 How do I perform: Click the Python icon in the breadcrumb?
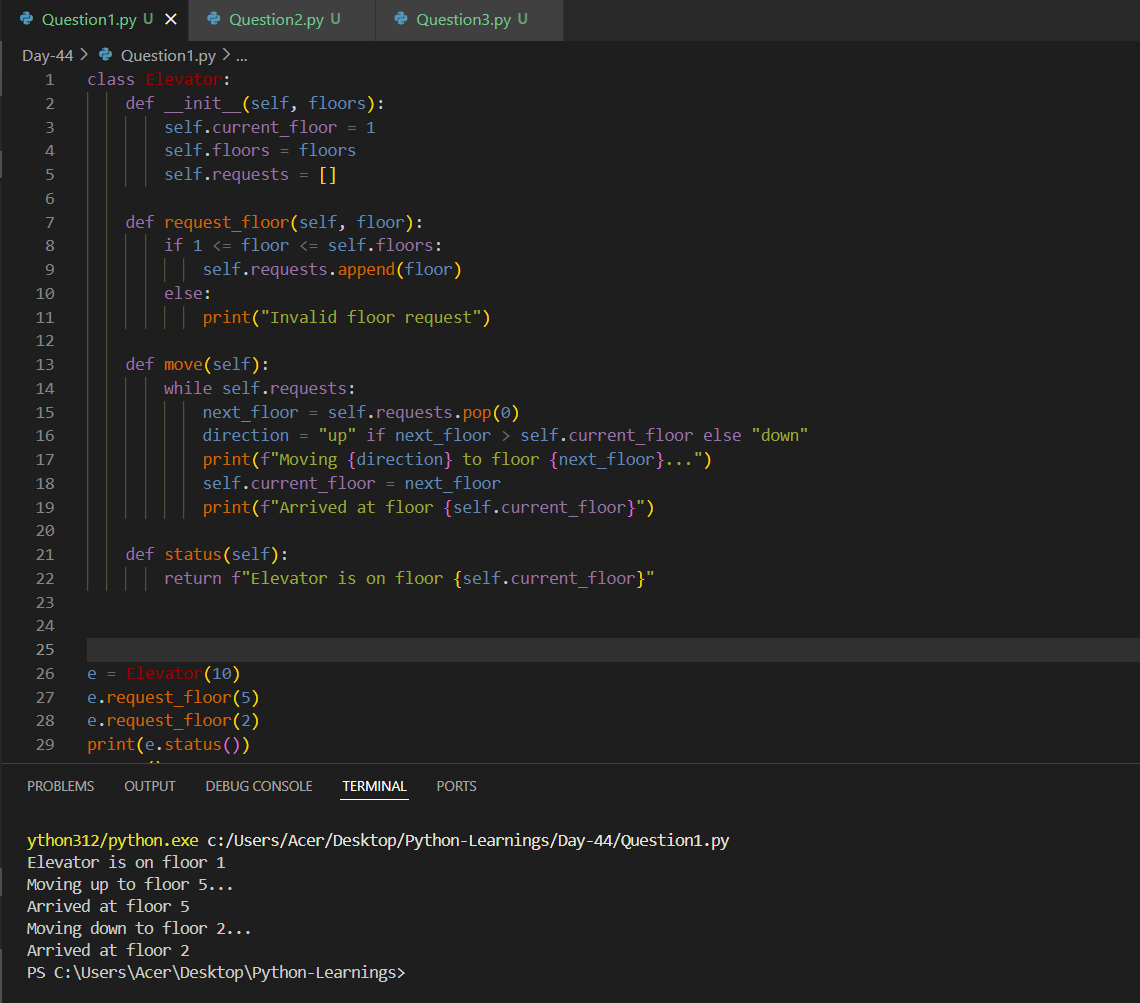pos(105,55)
